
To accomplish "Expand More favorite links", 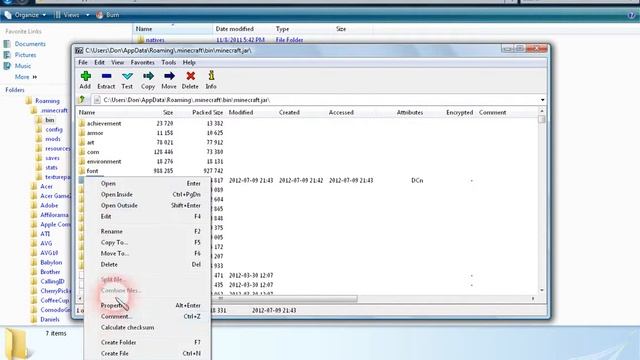I will tap(26, 77).
